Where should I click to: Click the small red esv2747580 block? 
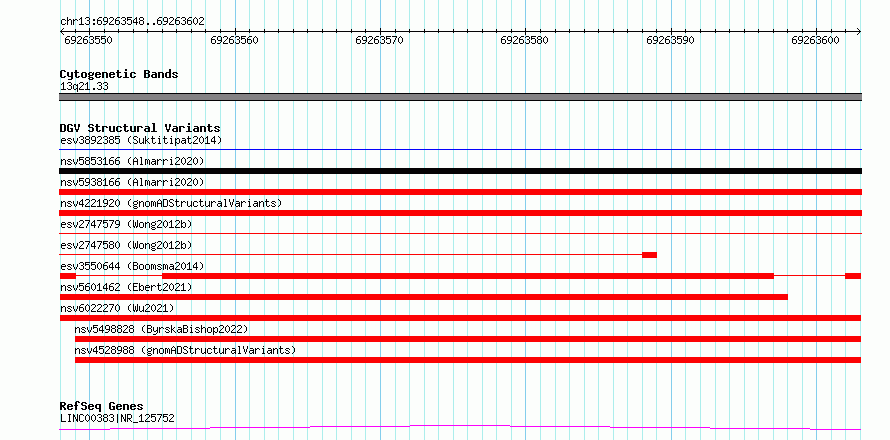pyautogui.click(x=649, y=255)
